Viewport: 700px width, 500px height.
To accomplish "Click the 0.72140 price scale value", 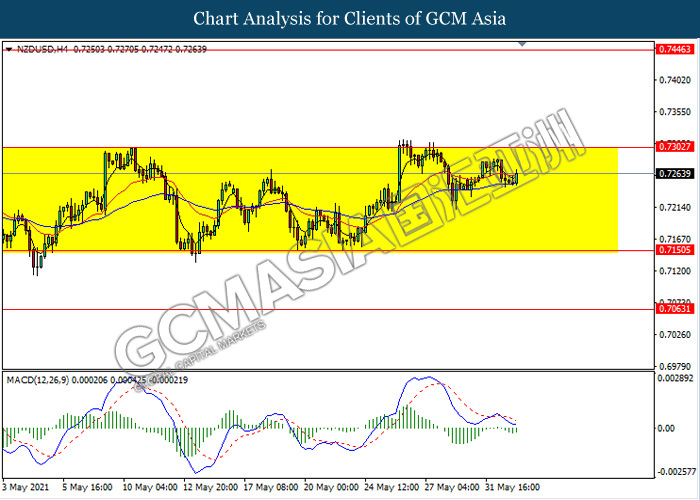I will pos(675,208).
